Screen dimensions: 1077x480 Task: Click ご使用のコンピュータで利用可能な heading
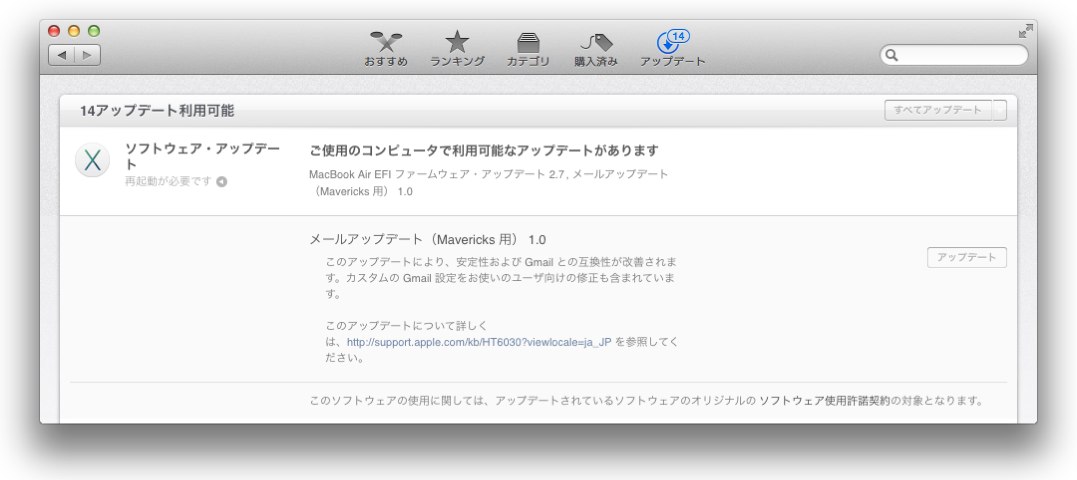[x=484, y=150]
